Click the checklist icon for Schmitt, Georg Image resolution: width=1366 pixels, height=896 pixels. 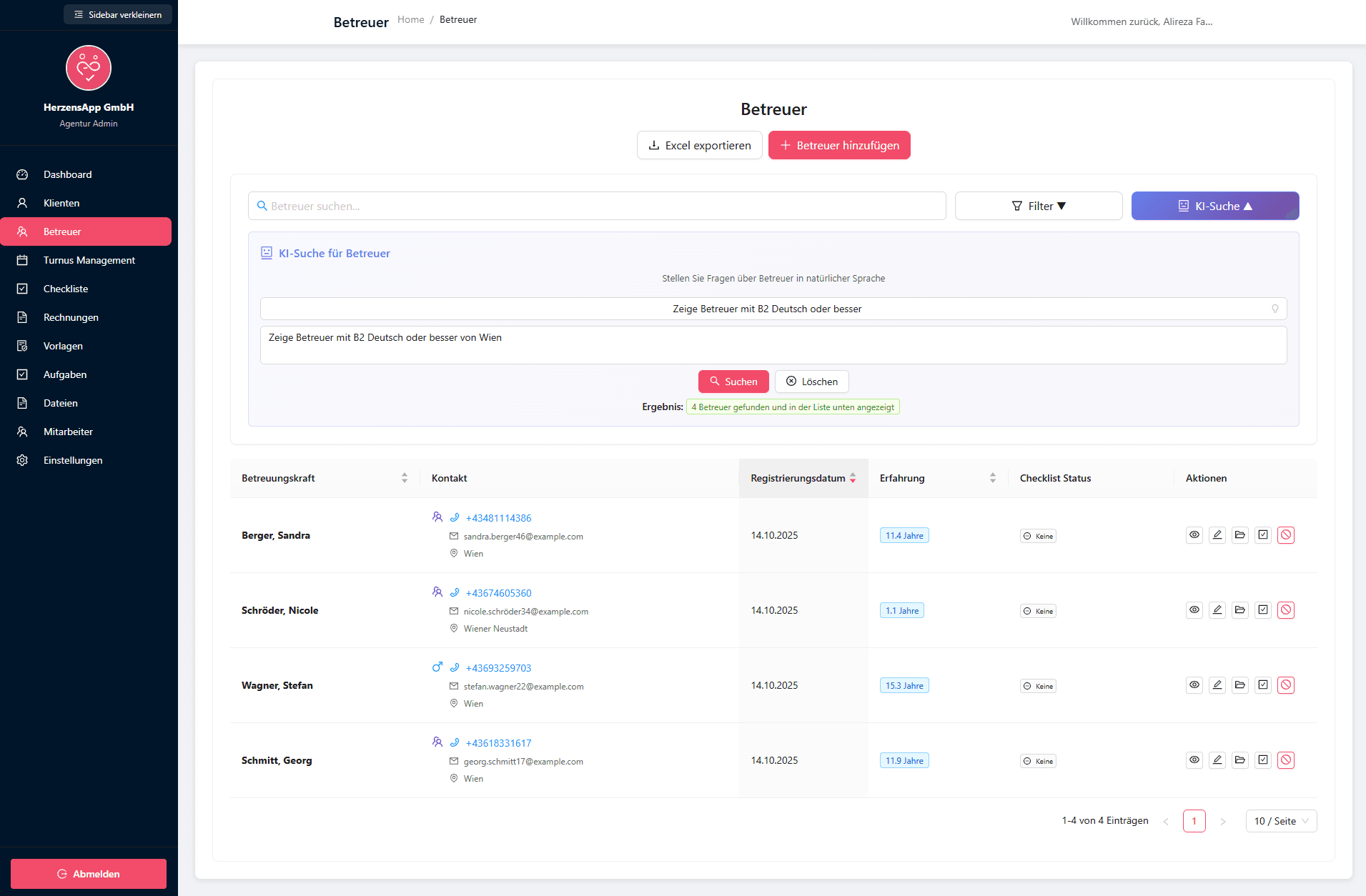tap(1263, 760)
